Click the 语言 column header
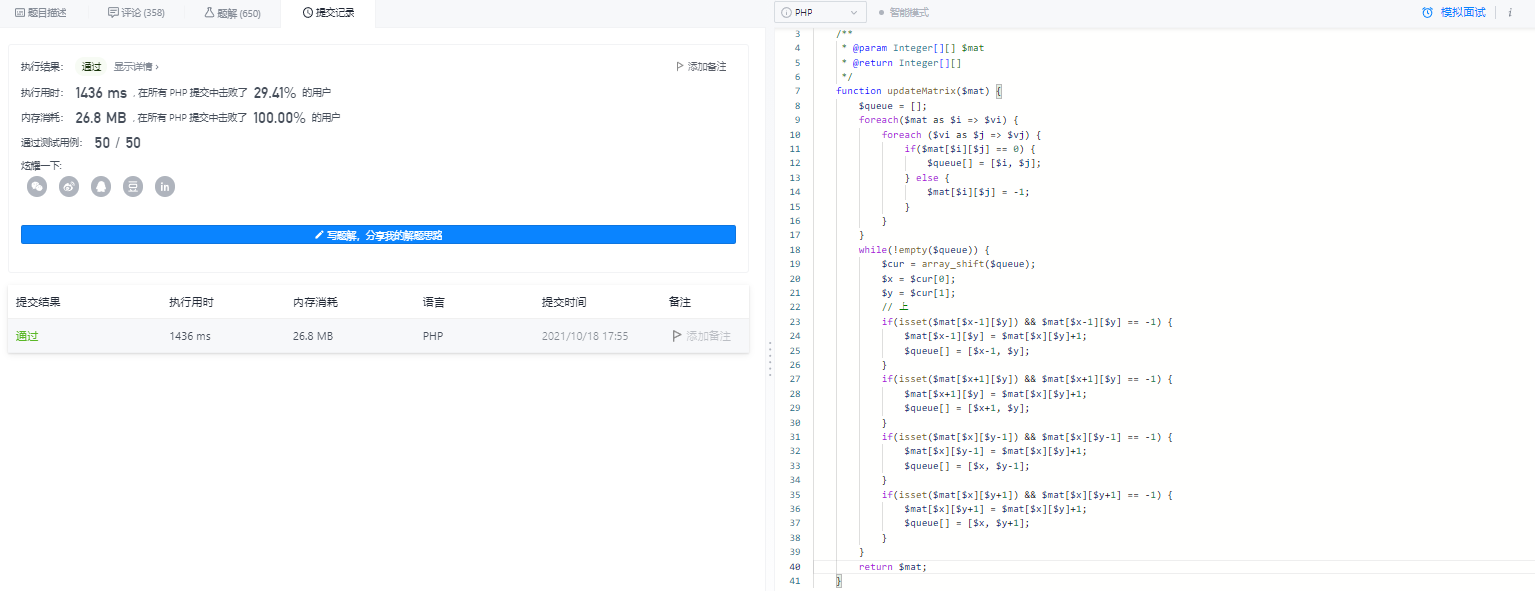Viewport: 1535px width, 591px height. [434, 302]
